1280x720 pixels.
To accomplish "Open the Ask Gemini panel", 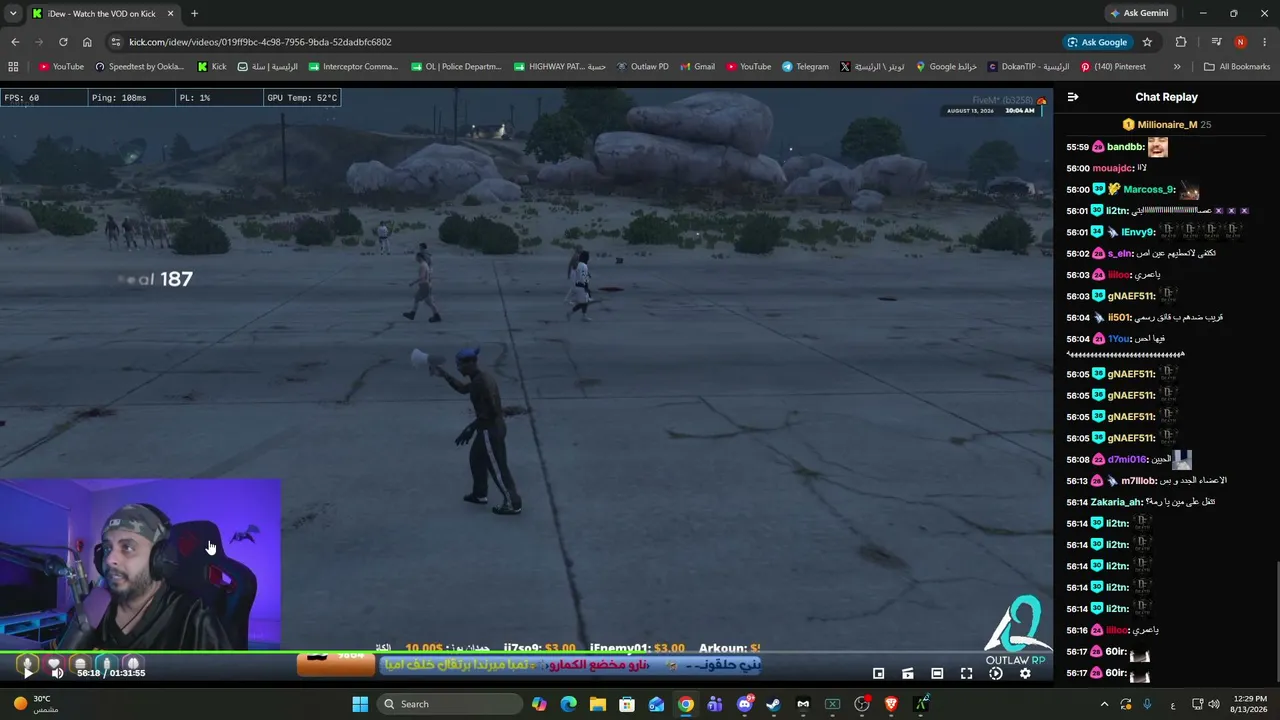I will pyautogui.click(x=1139, y=13).
